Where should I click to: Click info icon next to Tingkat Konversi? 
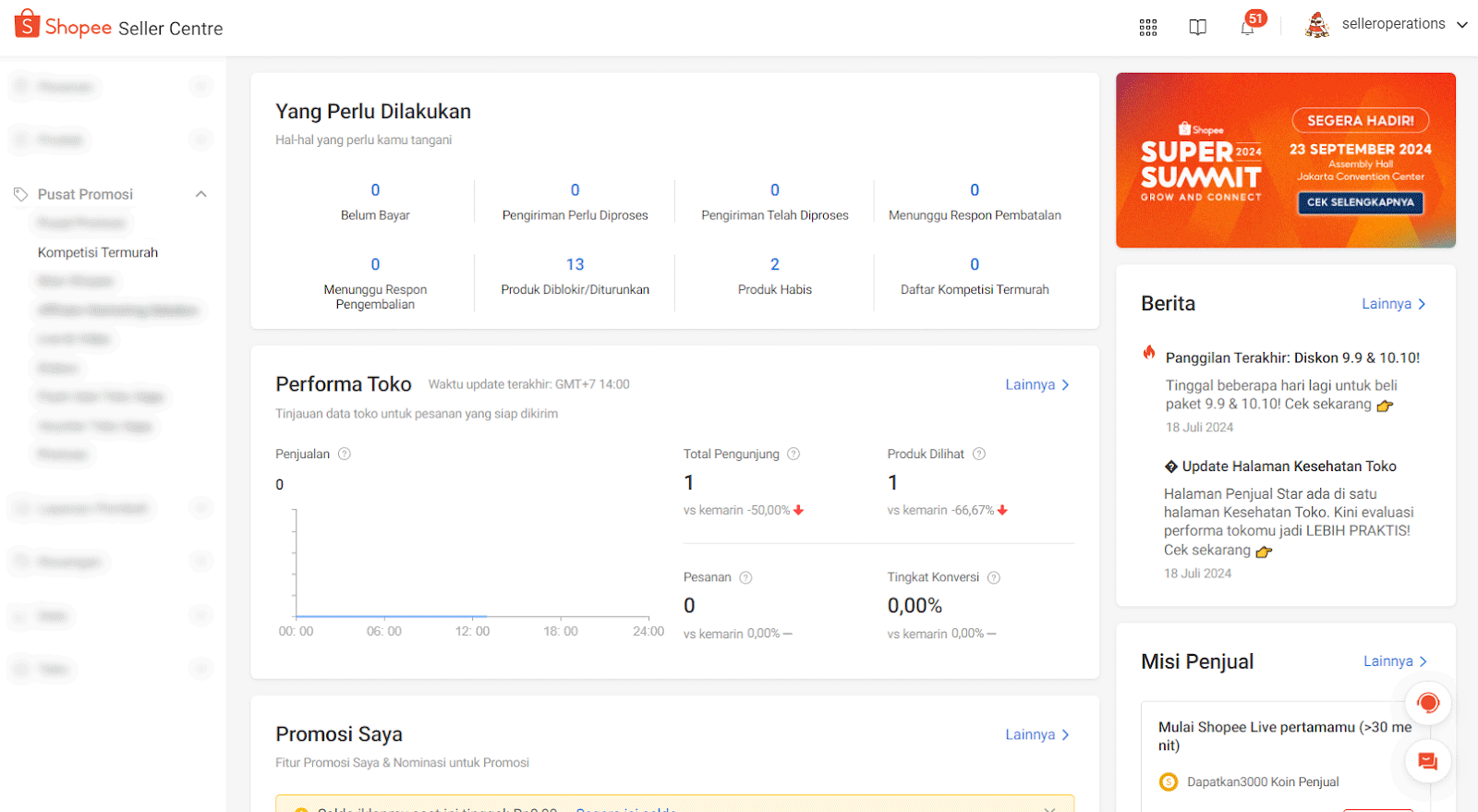[x=994, y=577]
